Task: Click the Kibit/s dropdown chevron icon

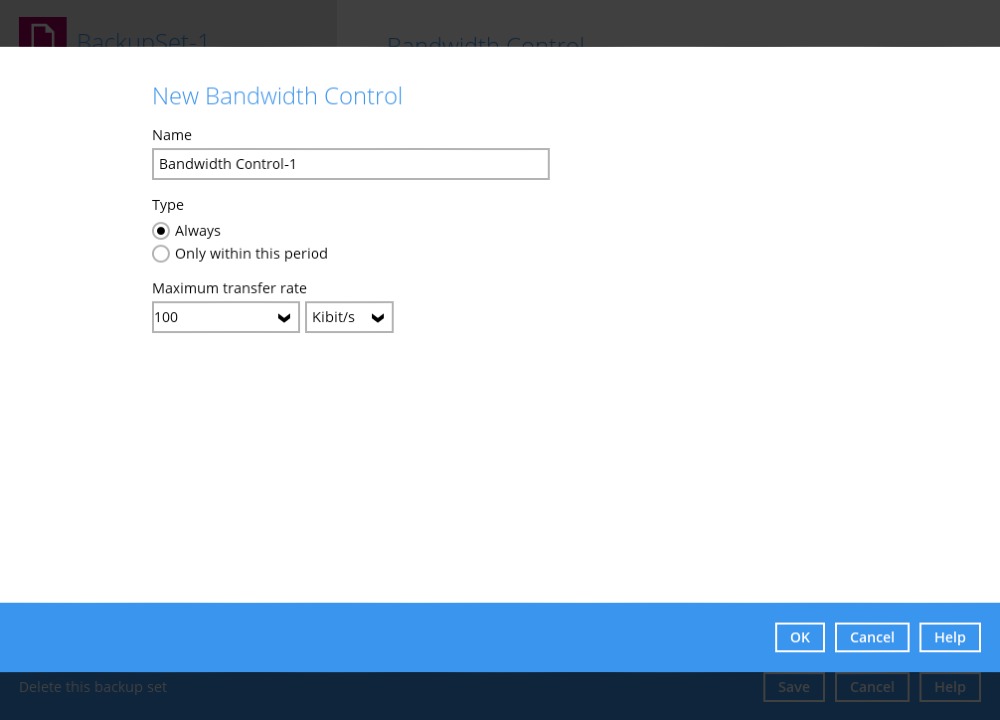Action: pyautogui.click(x=377, y=317)
